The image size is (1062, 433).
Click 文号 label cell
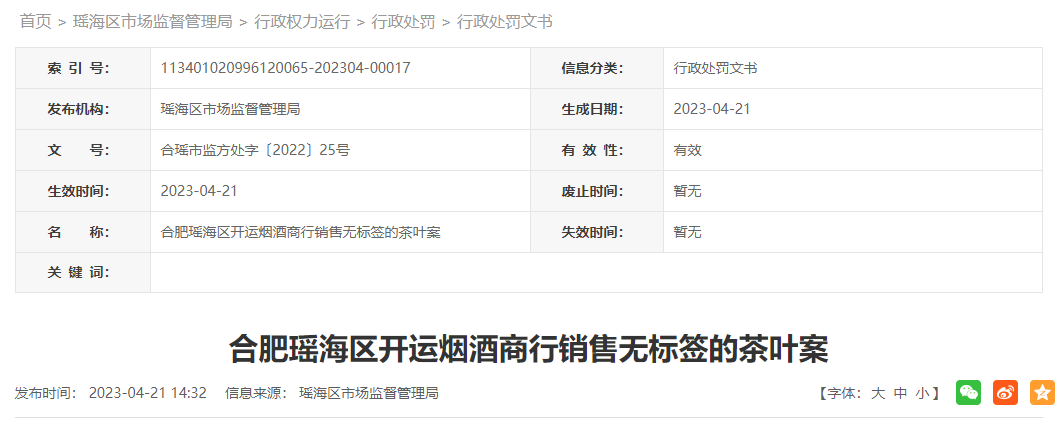coord(83,150)
